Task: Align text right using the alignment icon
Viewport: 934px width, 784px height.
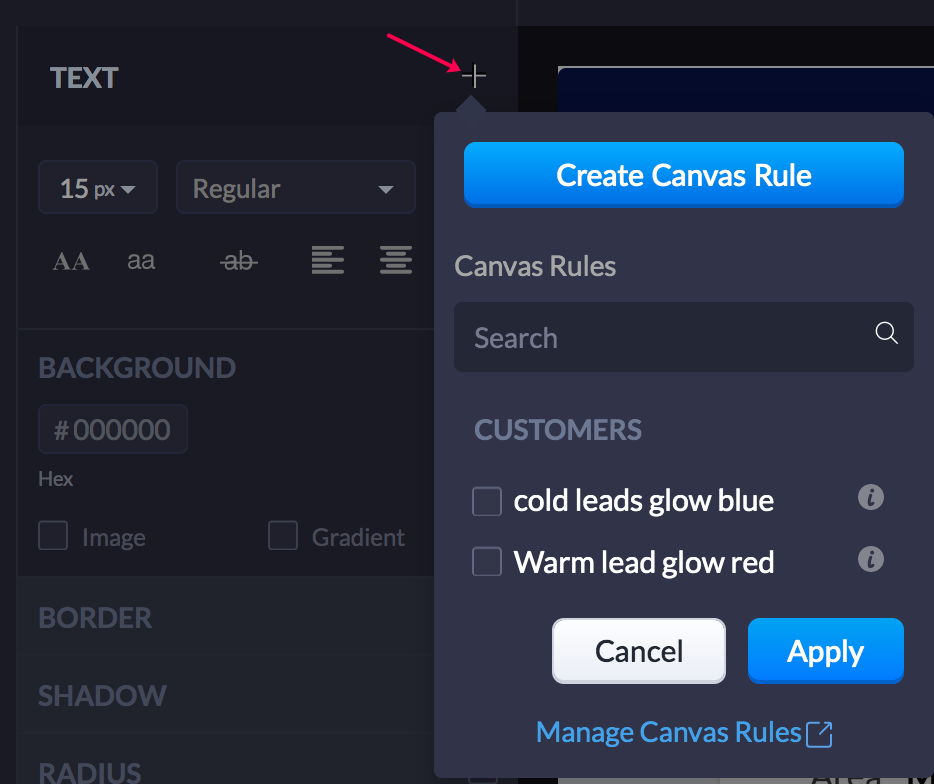Action: click(x=396, y=258)
